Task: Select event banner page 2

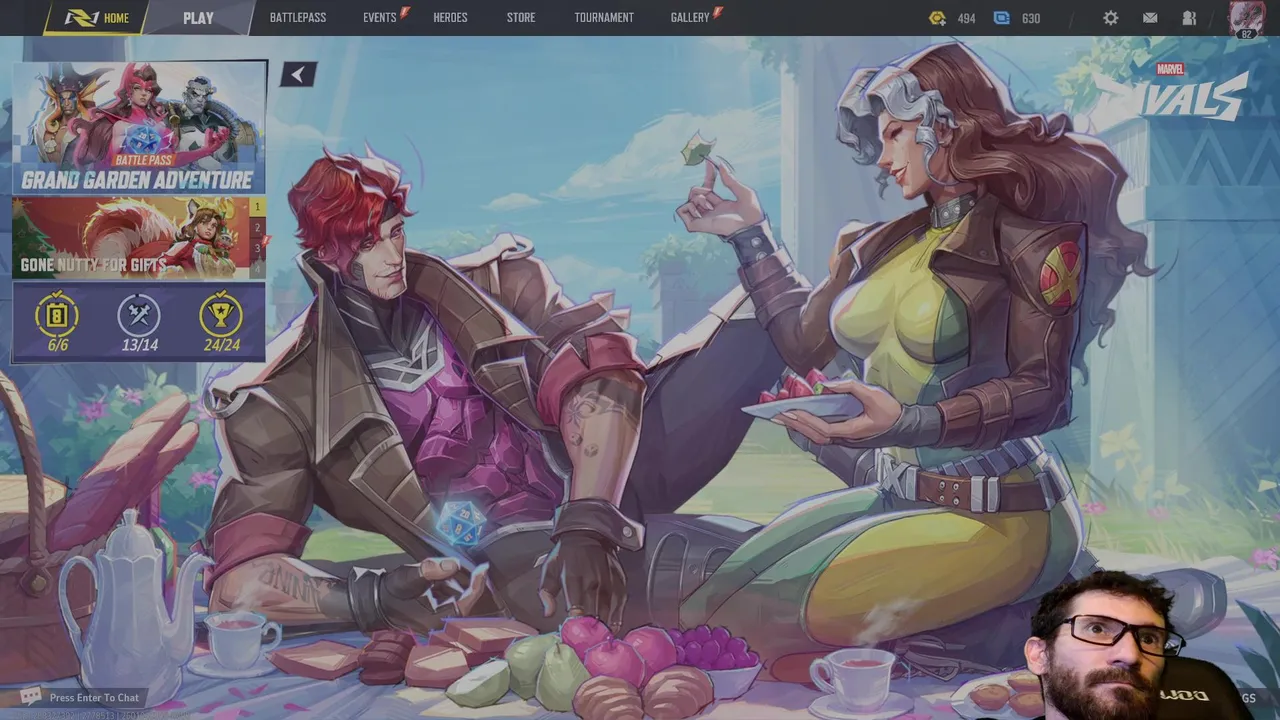Action: coord(258,228)
